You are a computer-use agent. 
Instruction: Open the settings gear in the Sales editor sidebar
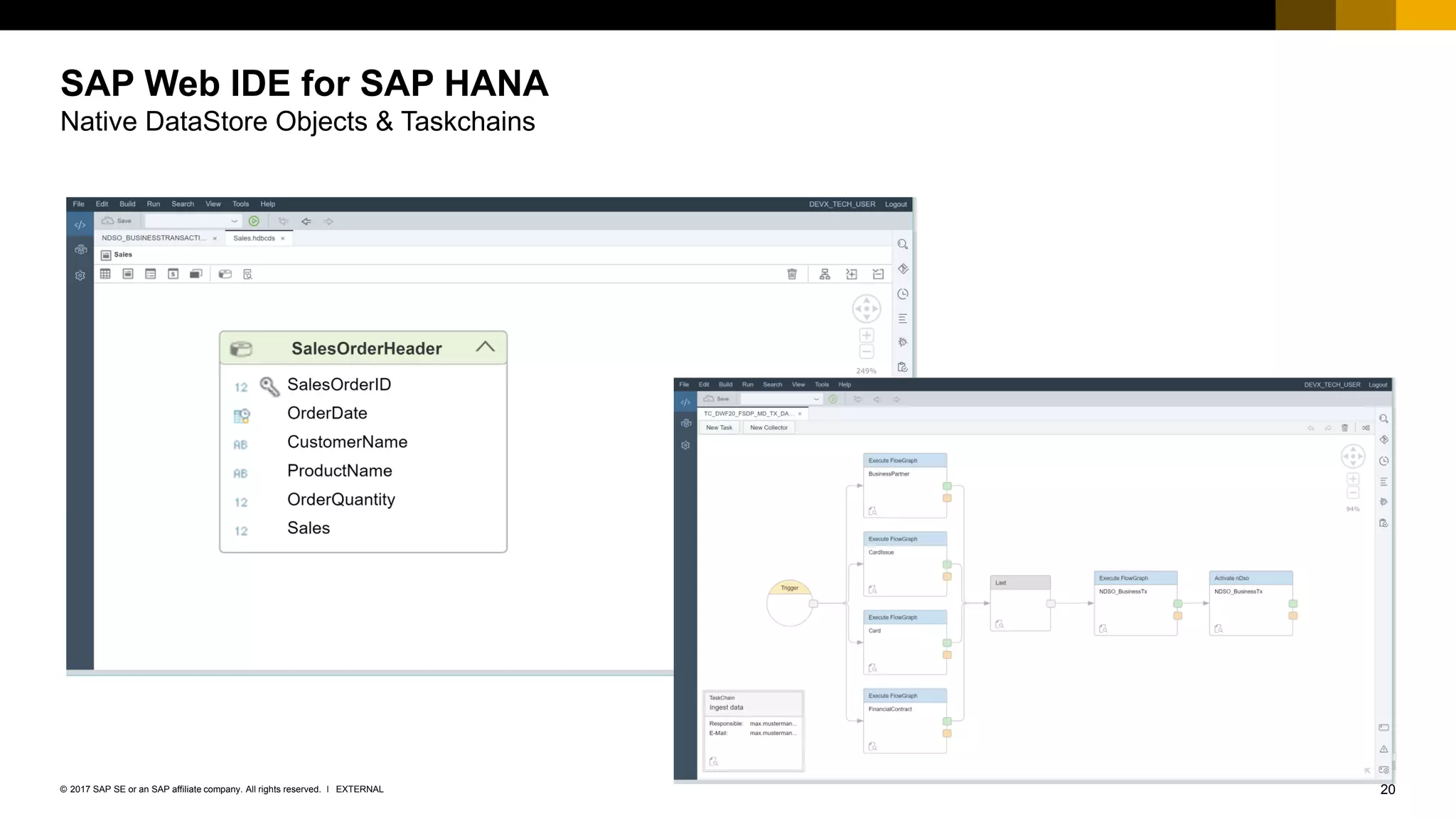coord(80,275)
